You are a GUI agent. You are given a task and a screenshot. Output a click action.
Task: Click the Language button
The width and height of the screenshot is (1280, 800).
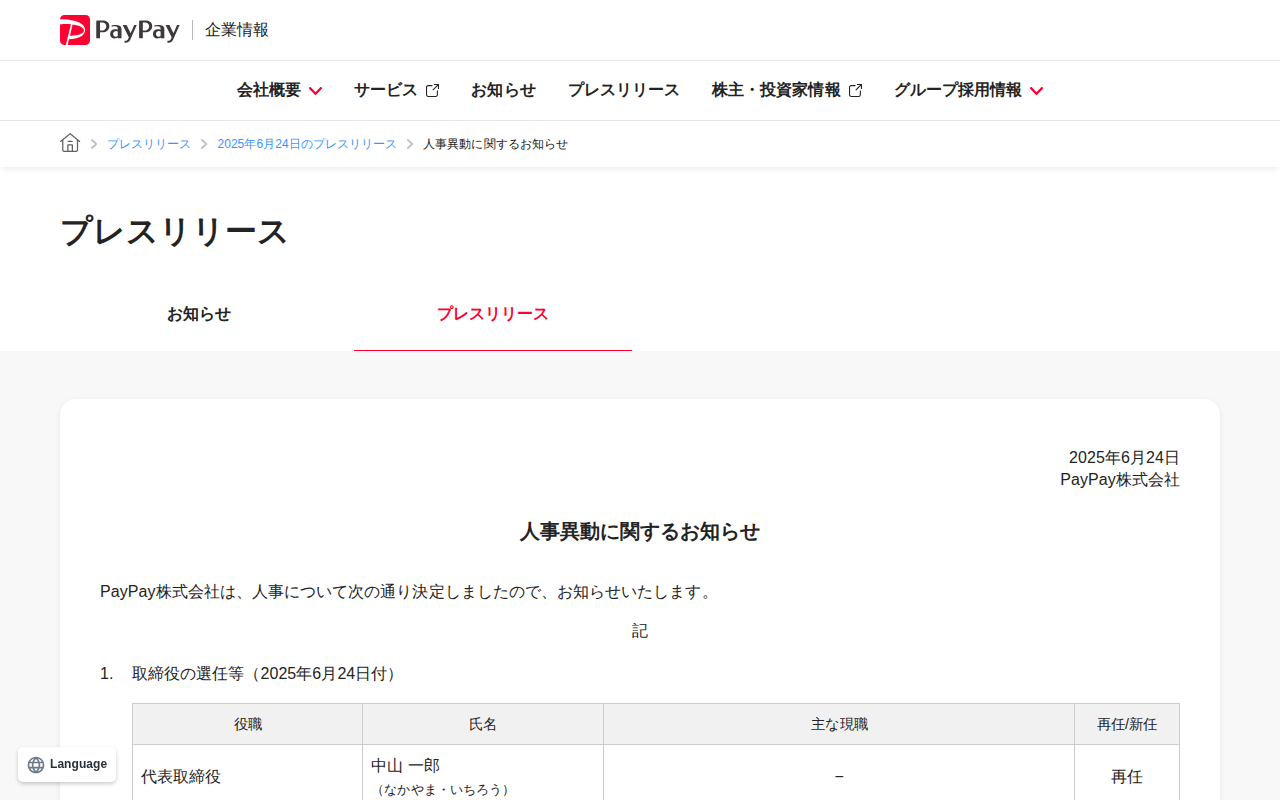(67, 765)
